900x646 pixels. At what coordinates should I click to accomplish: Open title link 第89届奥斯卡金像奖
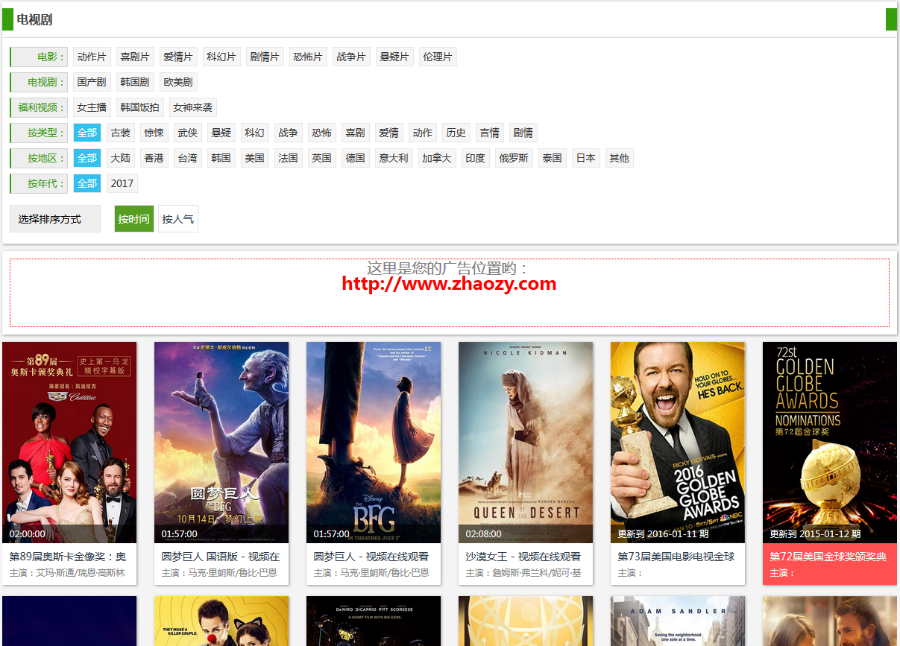click(x=68, y=556)
